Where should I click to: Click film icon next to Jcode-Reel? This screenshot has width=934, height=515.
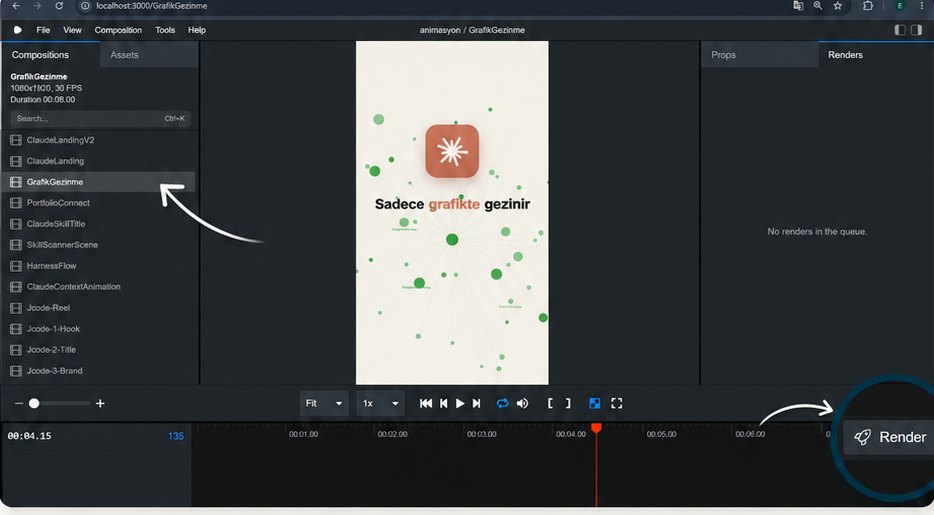pyautogui.click(x=16, y=308)
